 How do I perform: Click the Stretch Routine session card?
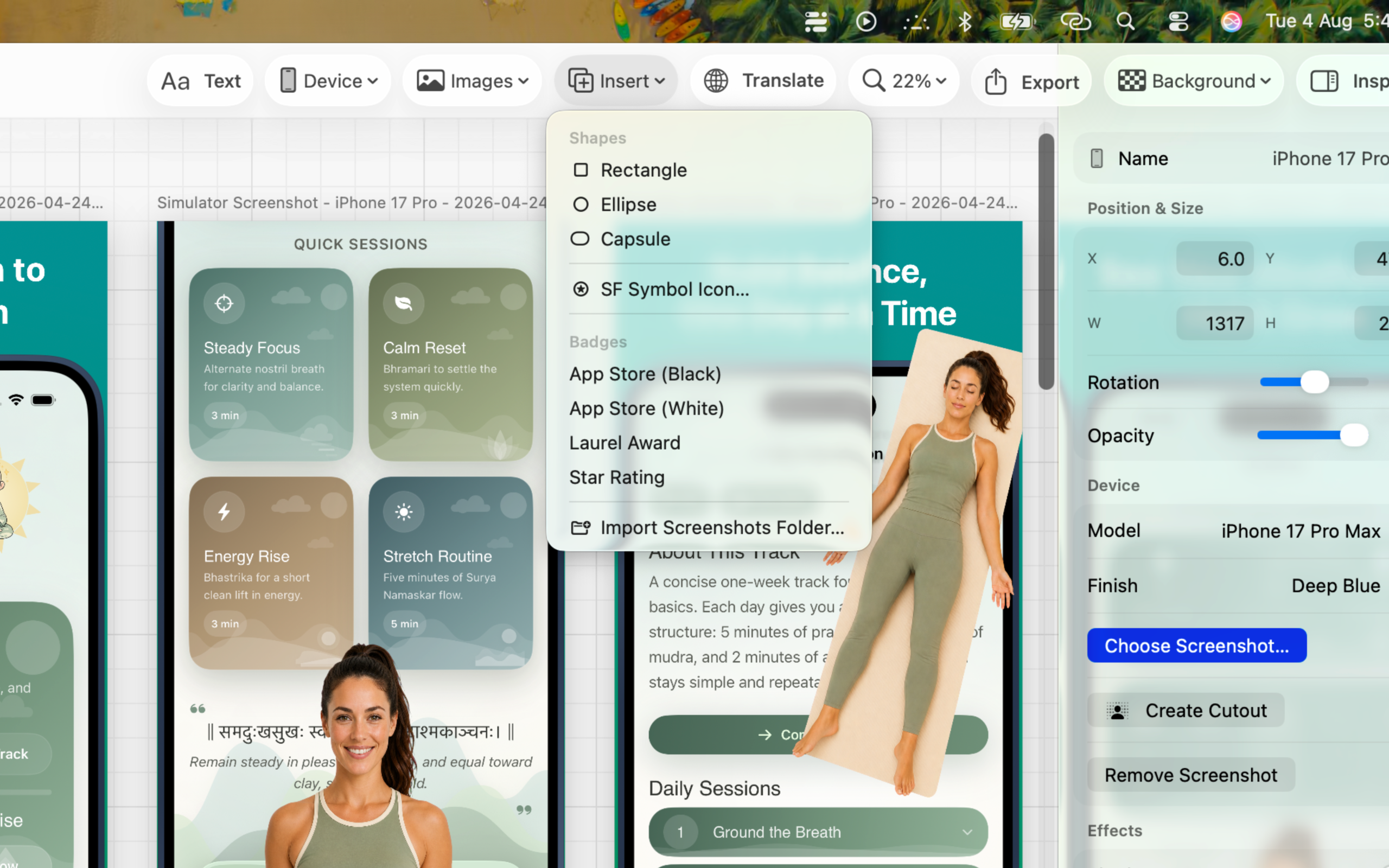450,573
